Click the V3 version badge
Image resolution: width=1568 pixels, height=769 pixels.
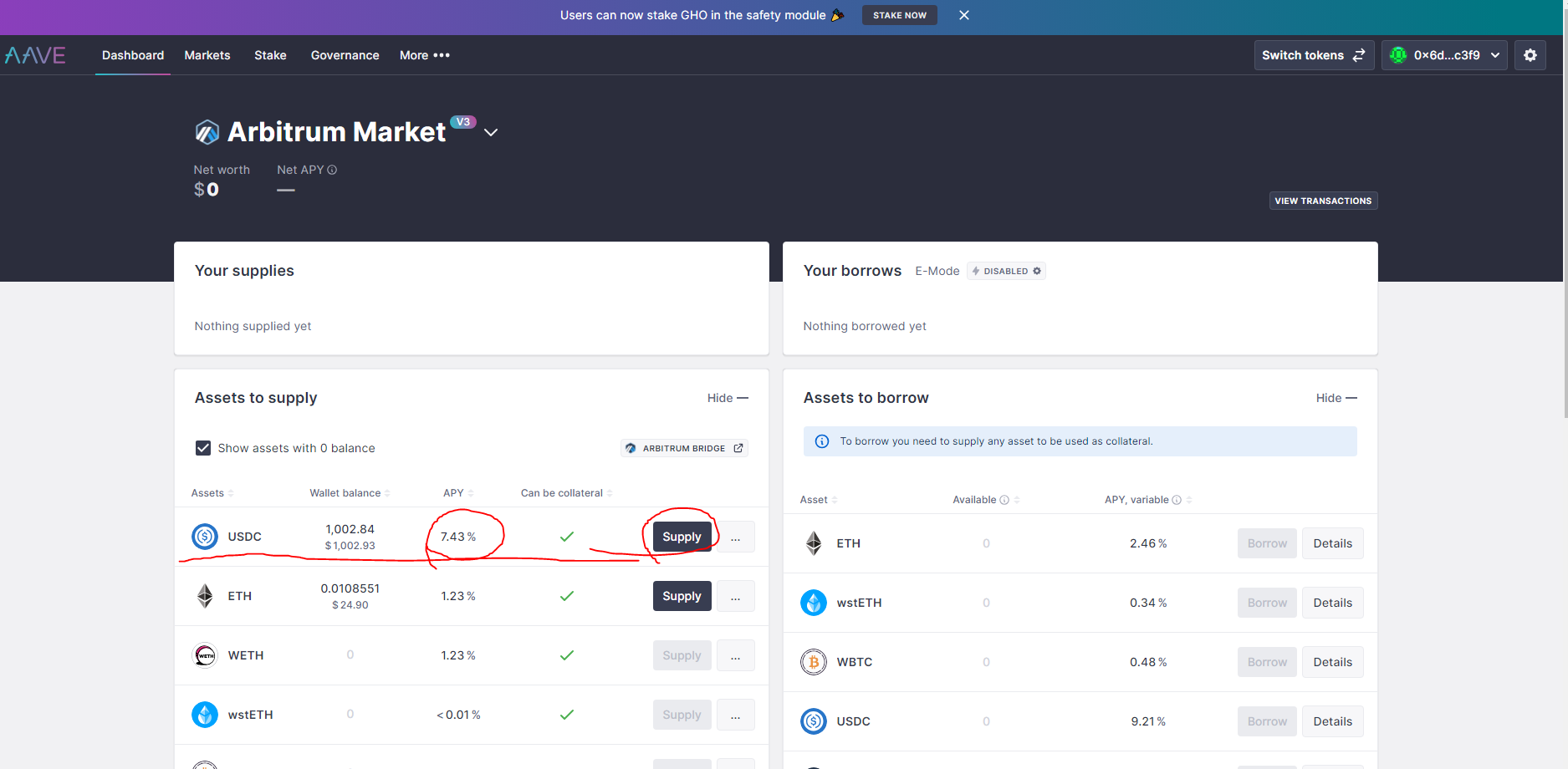(463, 122)
